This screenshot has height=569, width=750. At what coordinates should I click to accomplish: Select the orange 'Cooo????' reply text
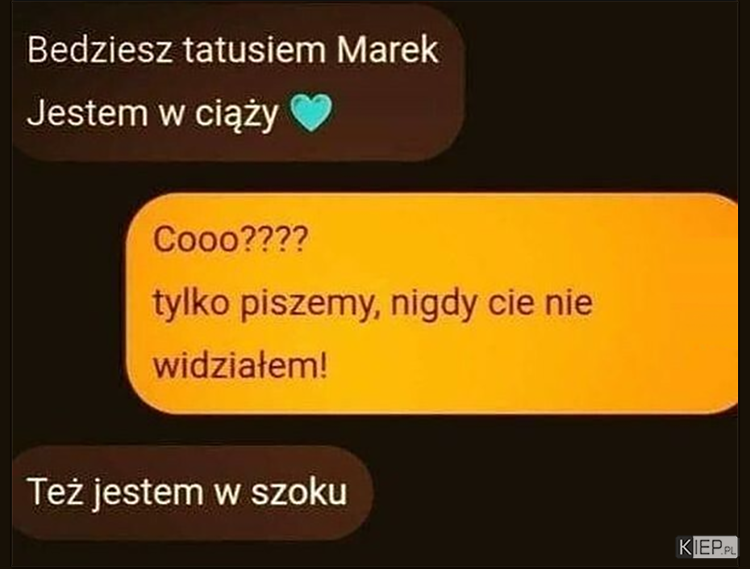click(x=230, y=239)
